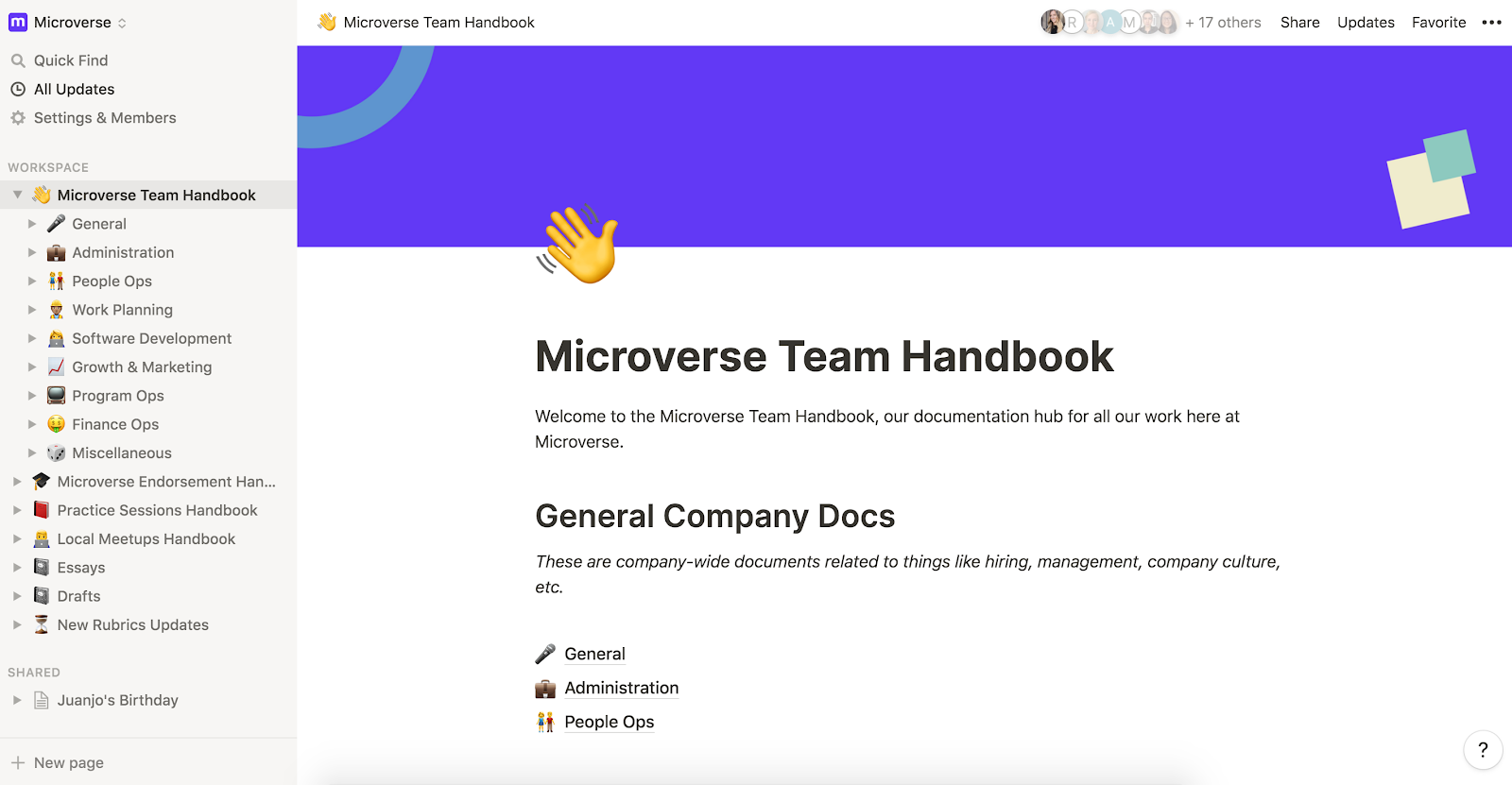Click the red book icon for Practice Sessions
Image resolution: width=1512 pixels, height=785 pixels.
coord(42,510)
